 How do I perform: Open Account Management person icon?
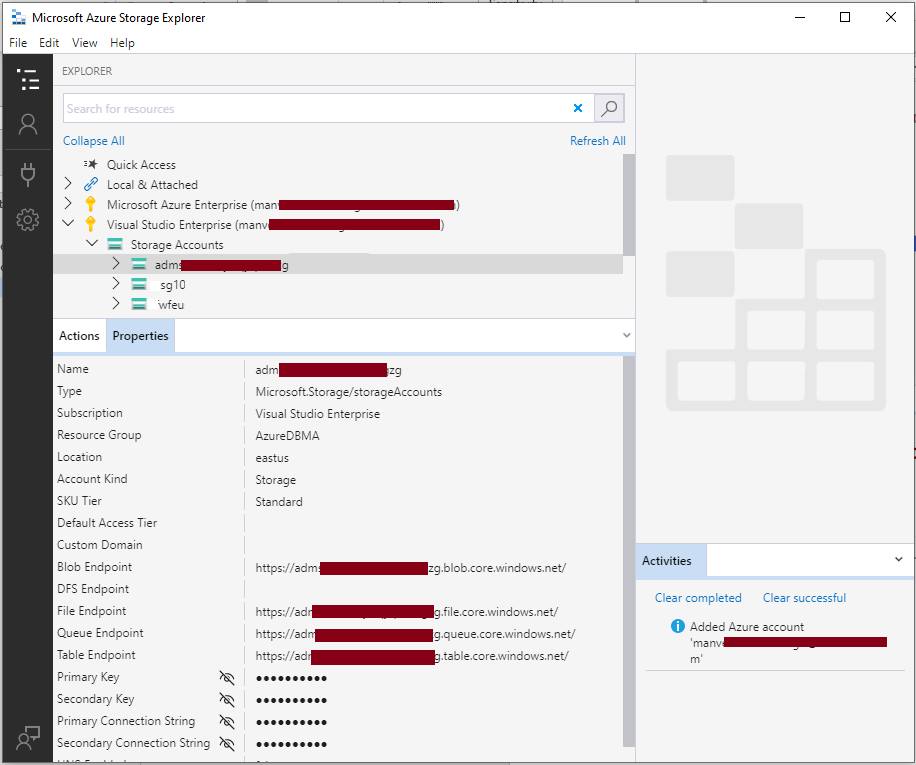(27, 124)
